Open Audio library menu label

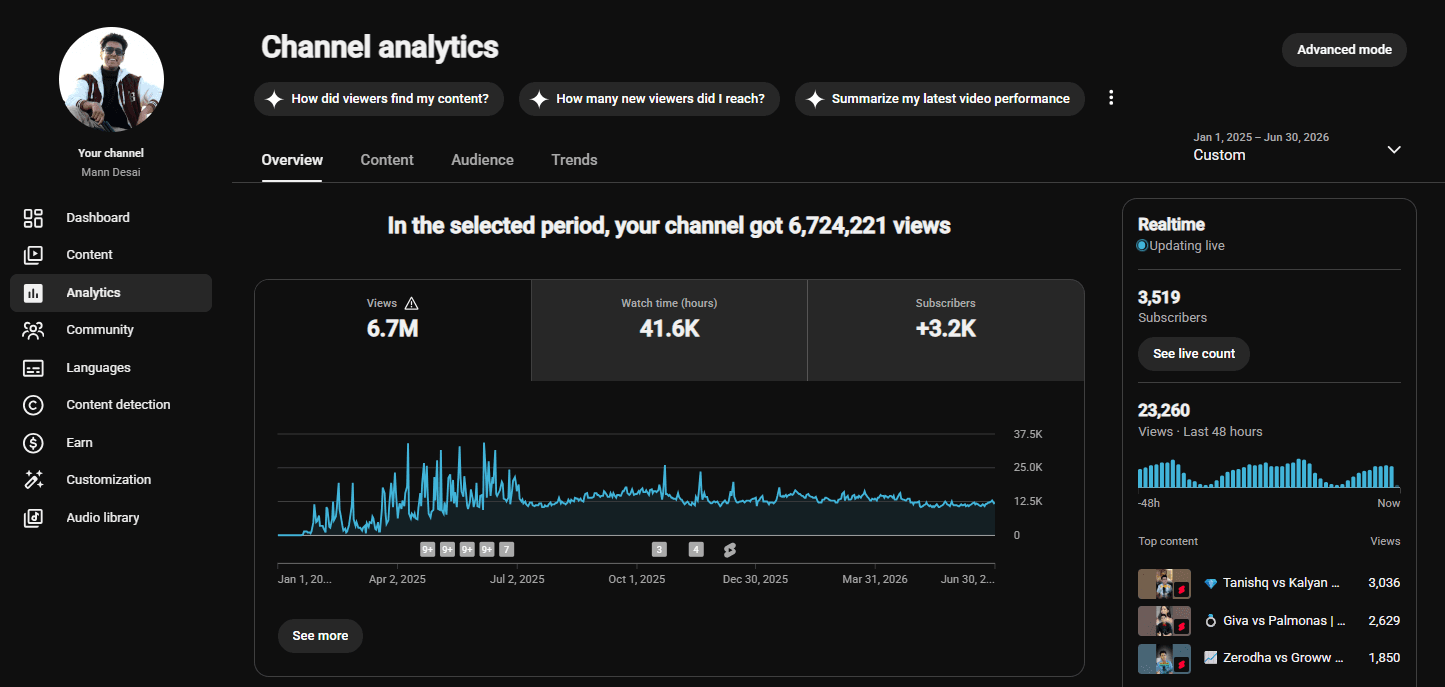click(x=102, y=518)
